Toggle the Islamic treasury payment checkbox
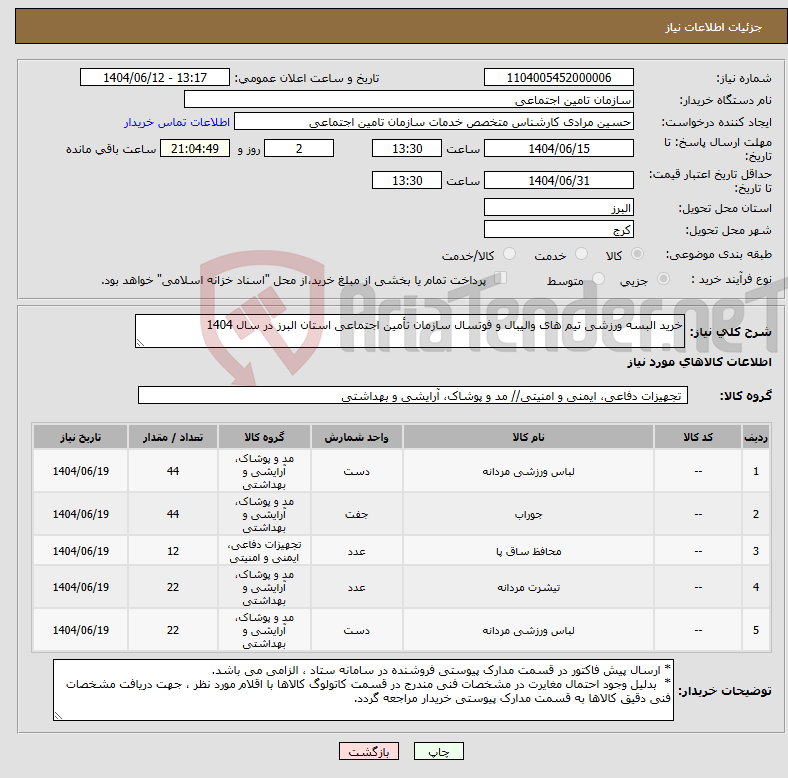This screenshot has width=788, height=778. (501, 278)
